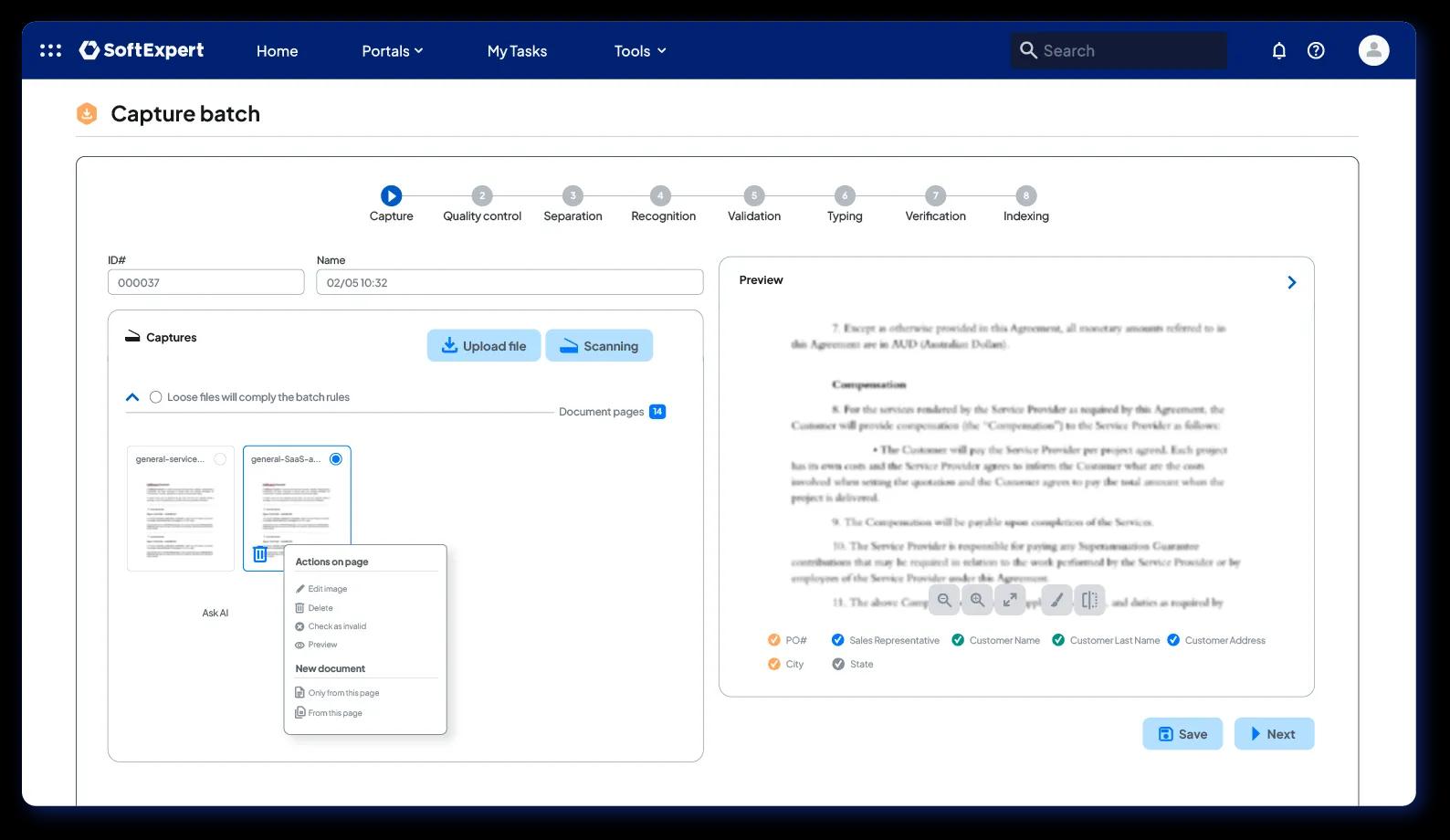
Task: Deselect the general-SaaS page radio button
Action: tap(336, 459)
